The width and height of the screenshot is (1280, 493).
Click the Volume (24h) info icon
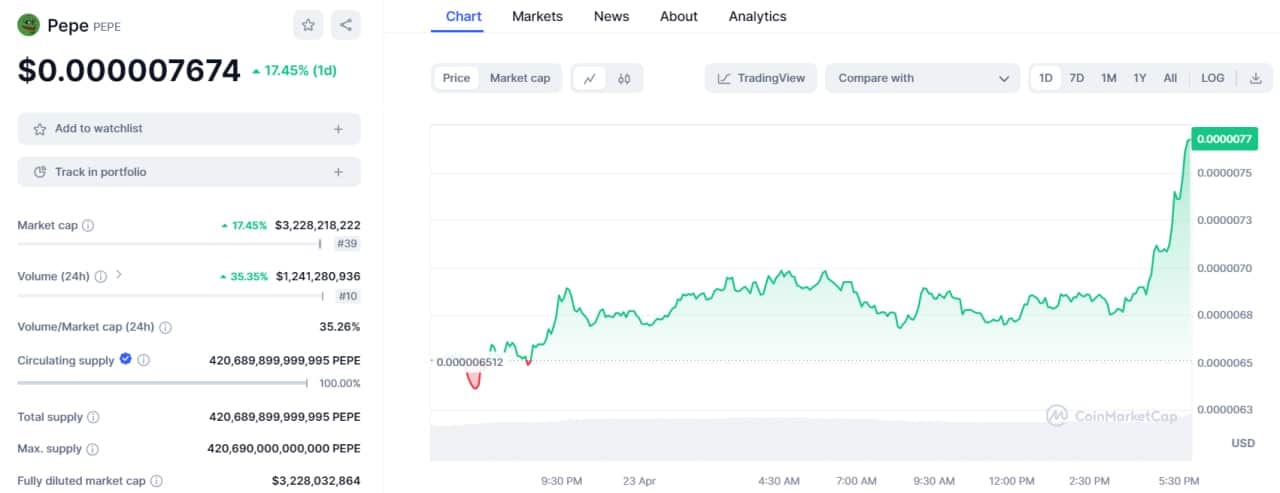coord(101,276)
